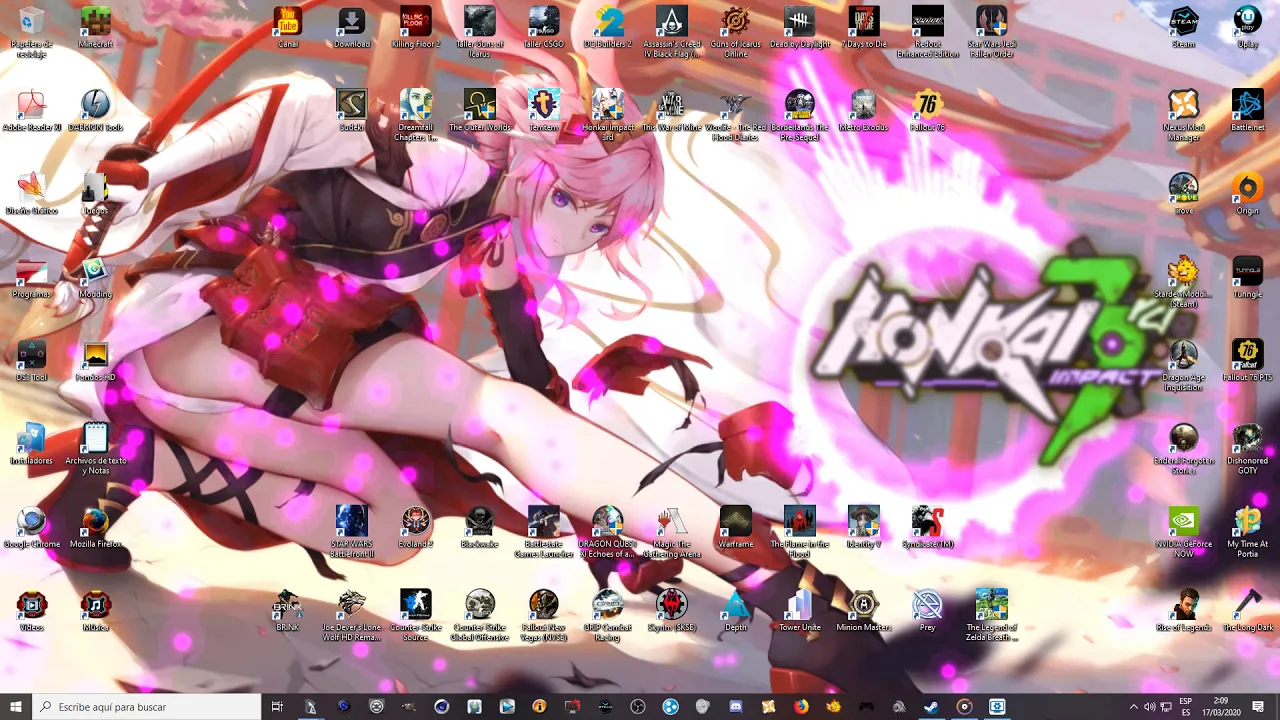The width and height of the screenshot is (1280, 720).
Task: Open the Instaladores folder icon
Action: click(32, 443)
